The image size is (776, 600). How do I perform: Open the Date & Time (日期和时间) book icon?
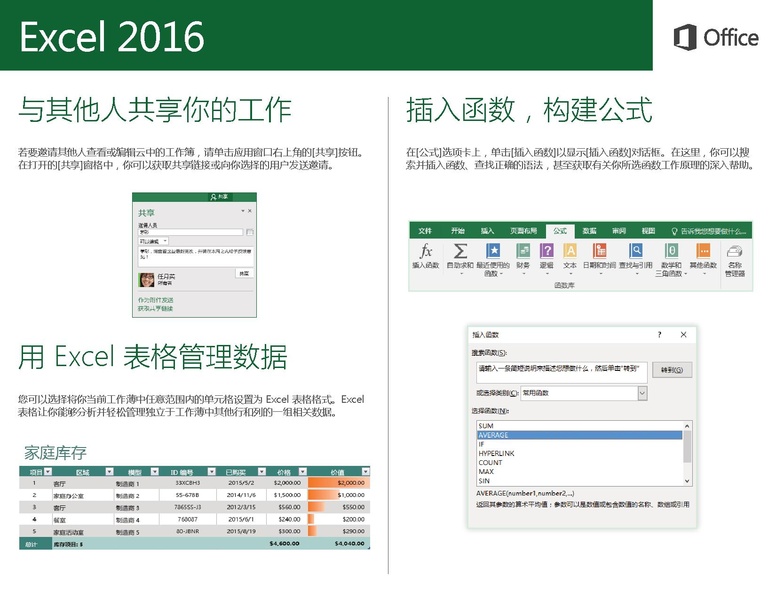pos(600,251)
